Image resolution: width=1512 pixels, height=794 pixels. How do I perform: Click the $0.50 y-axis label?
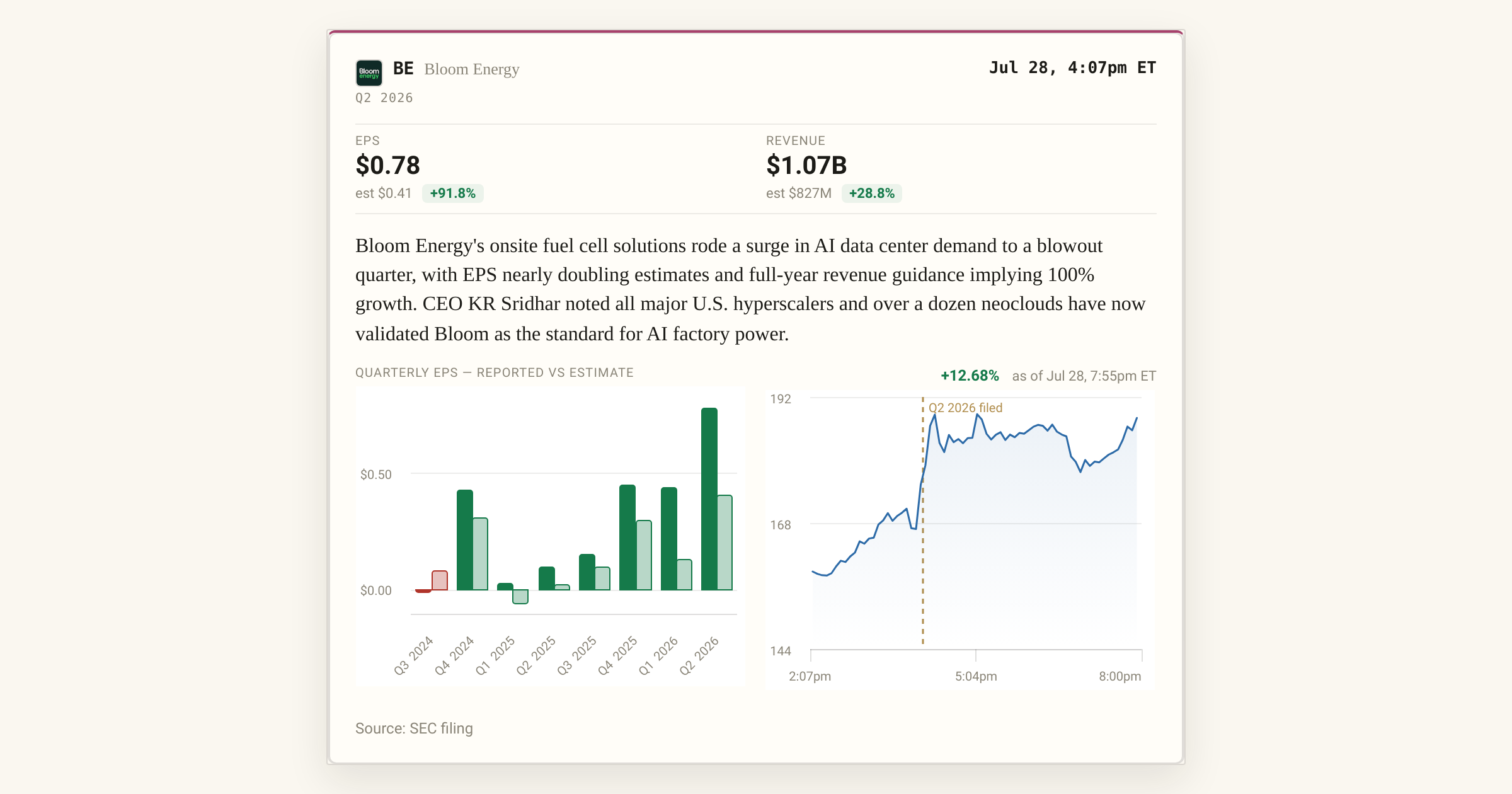[x=376, y=475]
